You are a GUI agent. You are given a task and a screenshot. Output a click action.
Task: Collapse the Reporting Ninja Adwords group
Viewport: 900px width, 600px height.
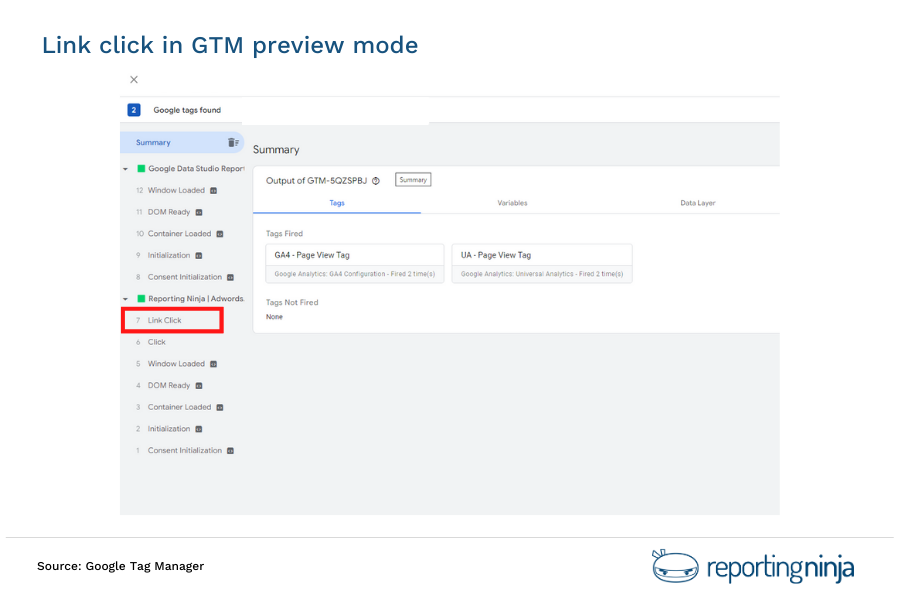[123, 296]
